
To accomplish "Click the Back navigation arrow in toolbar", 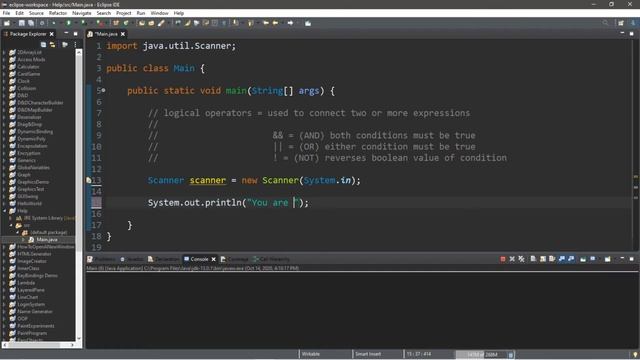I will [x=275, y=23].
